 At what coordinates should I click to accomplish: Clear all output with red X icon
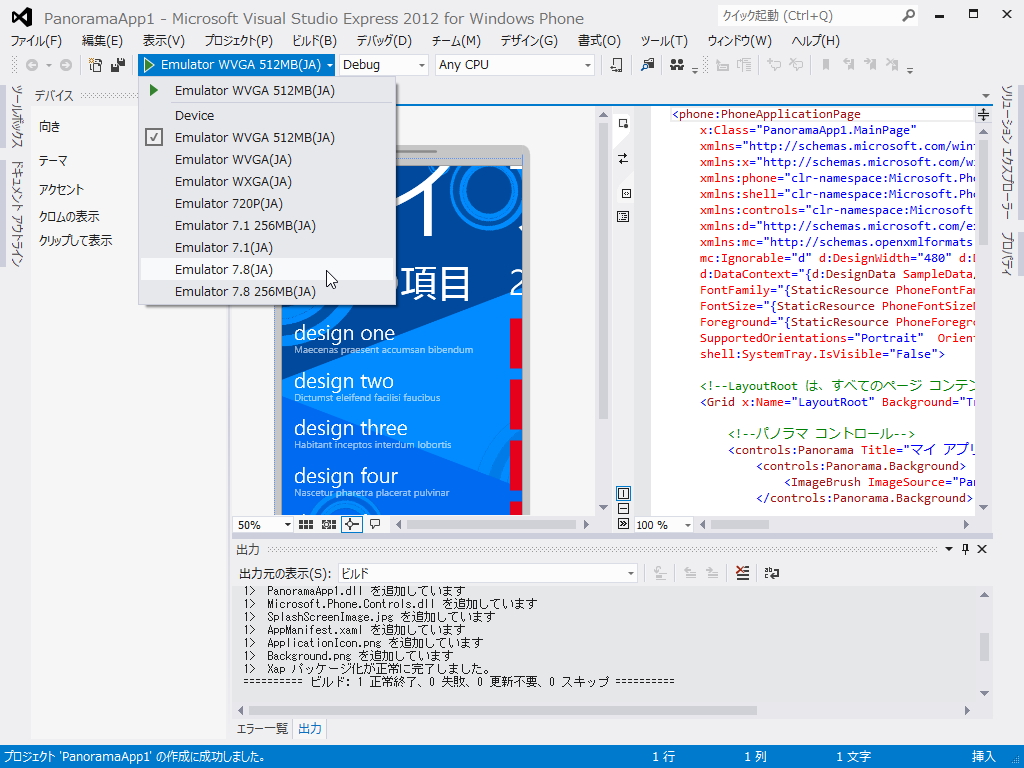tap(743, 573)
